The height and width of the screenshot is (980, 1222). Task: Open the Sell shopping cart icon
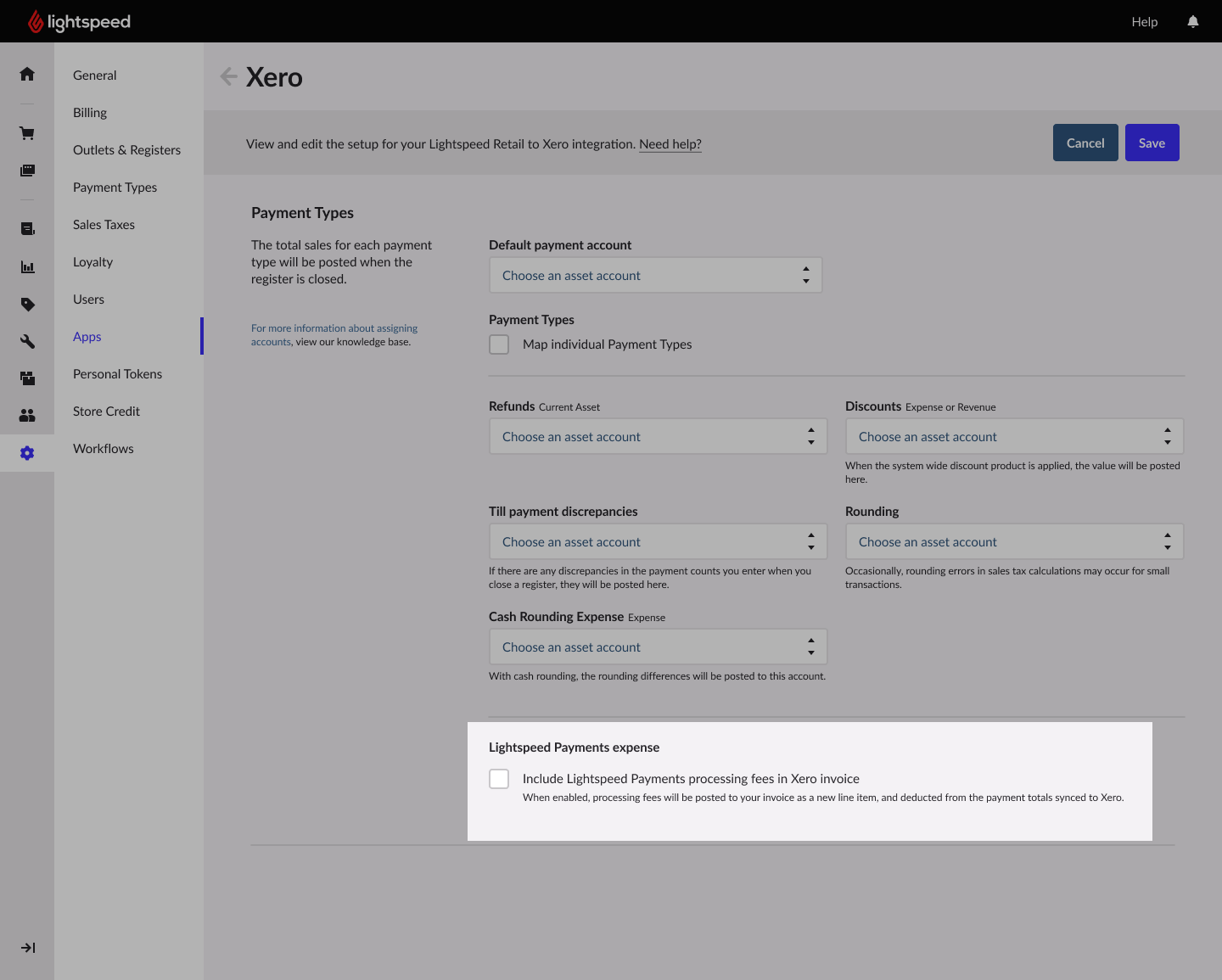point(27,133)
